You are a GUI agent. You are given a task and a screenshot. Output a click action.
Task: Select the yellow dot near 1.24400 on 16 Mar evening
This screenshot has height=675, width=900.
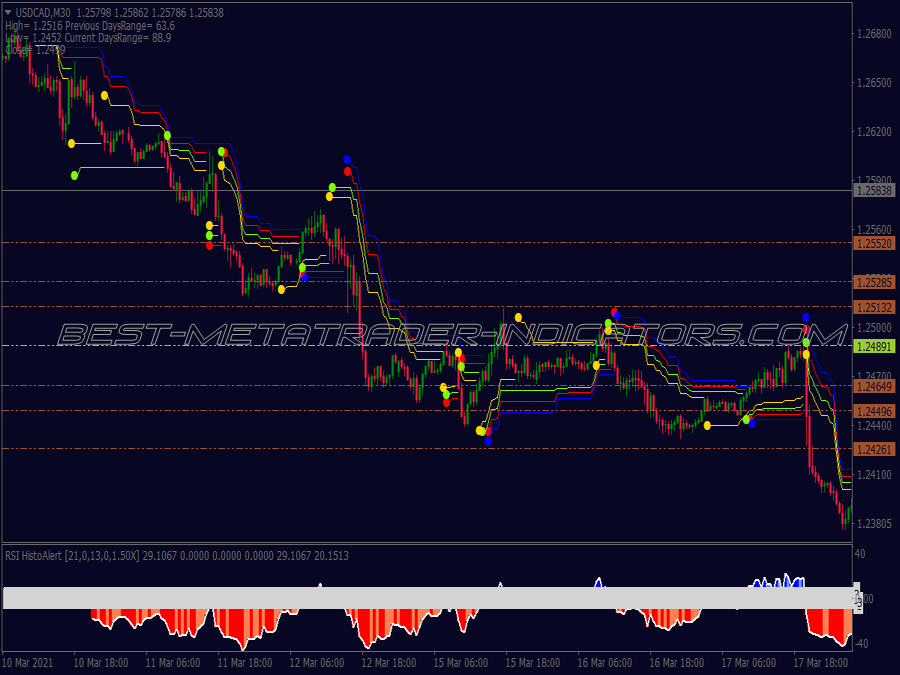click(x=707, y=425)
